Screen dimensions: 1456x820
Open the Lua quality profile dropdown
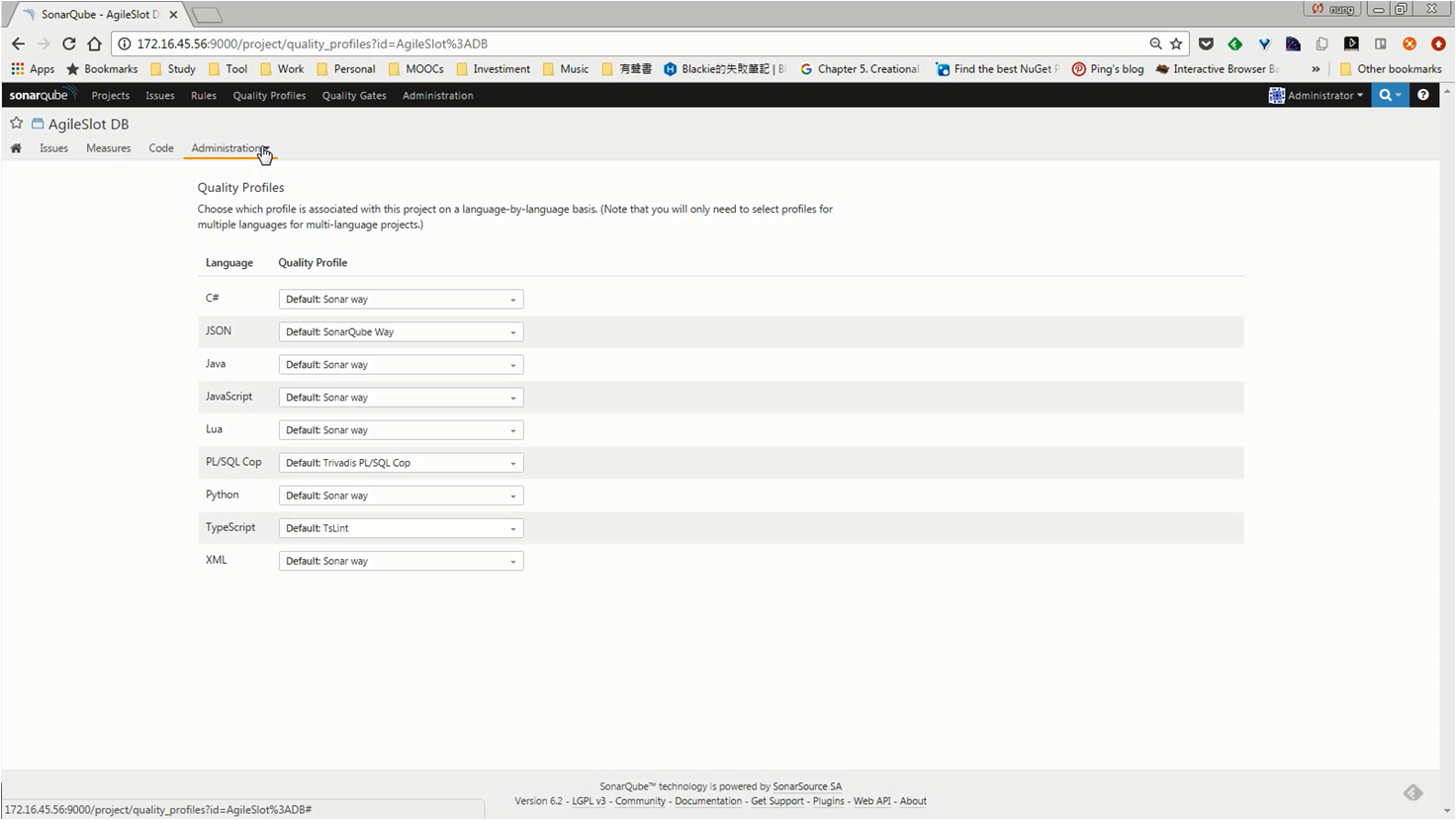coord(401,429)
